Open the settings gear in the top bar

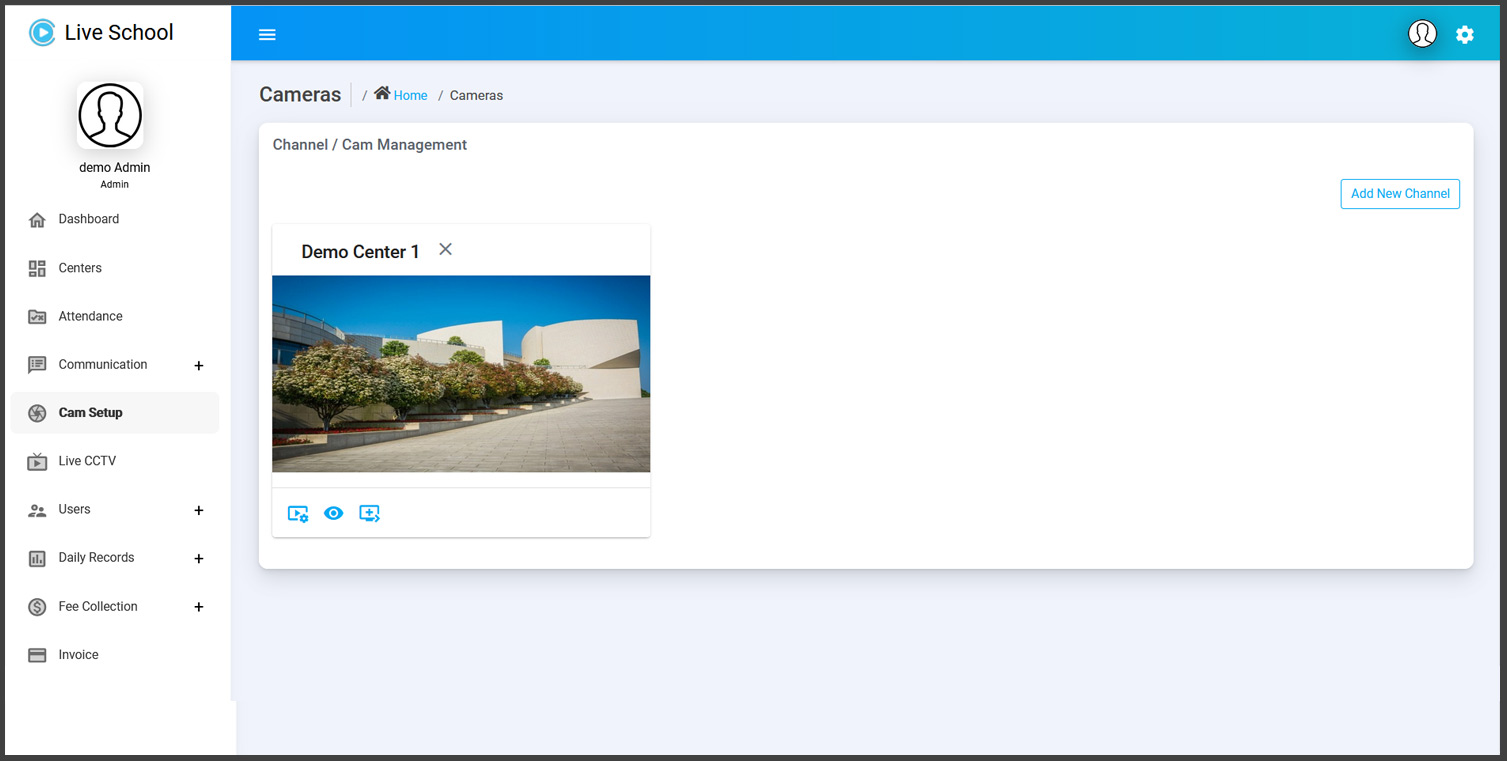(x=1464, y=35)
